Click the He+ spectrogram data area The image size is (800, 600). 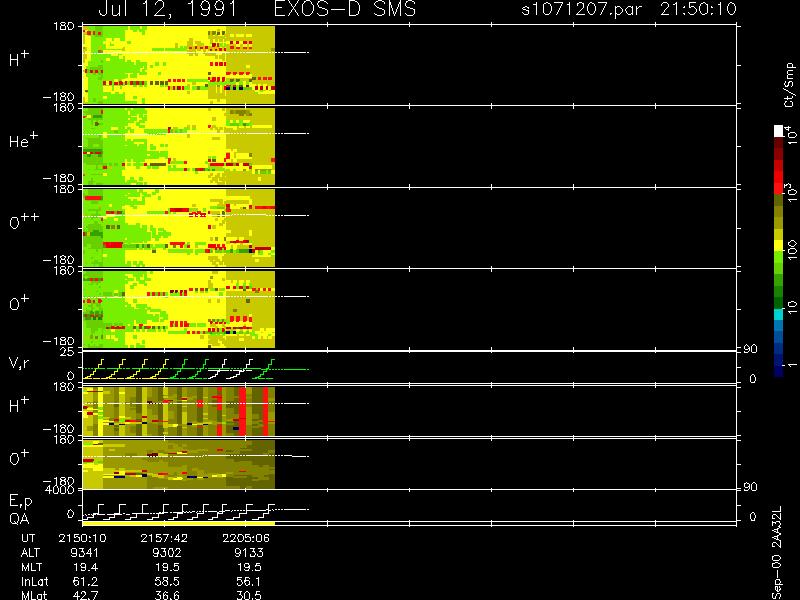pos(179,146)
